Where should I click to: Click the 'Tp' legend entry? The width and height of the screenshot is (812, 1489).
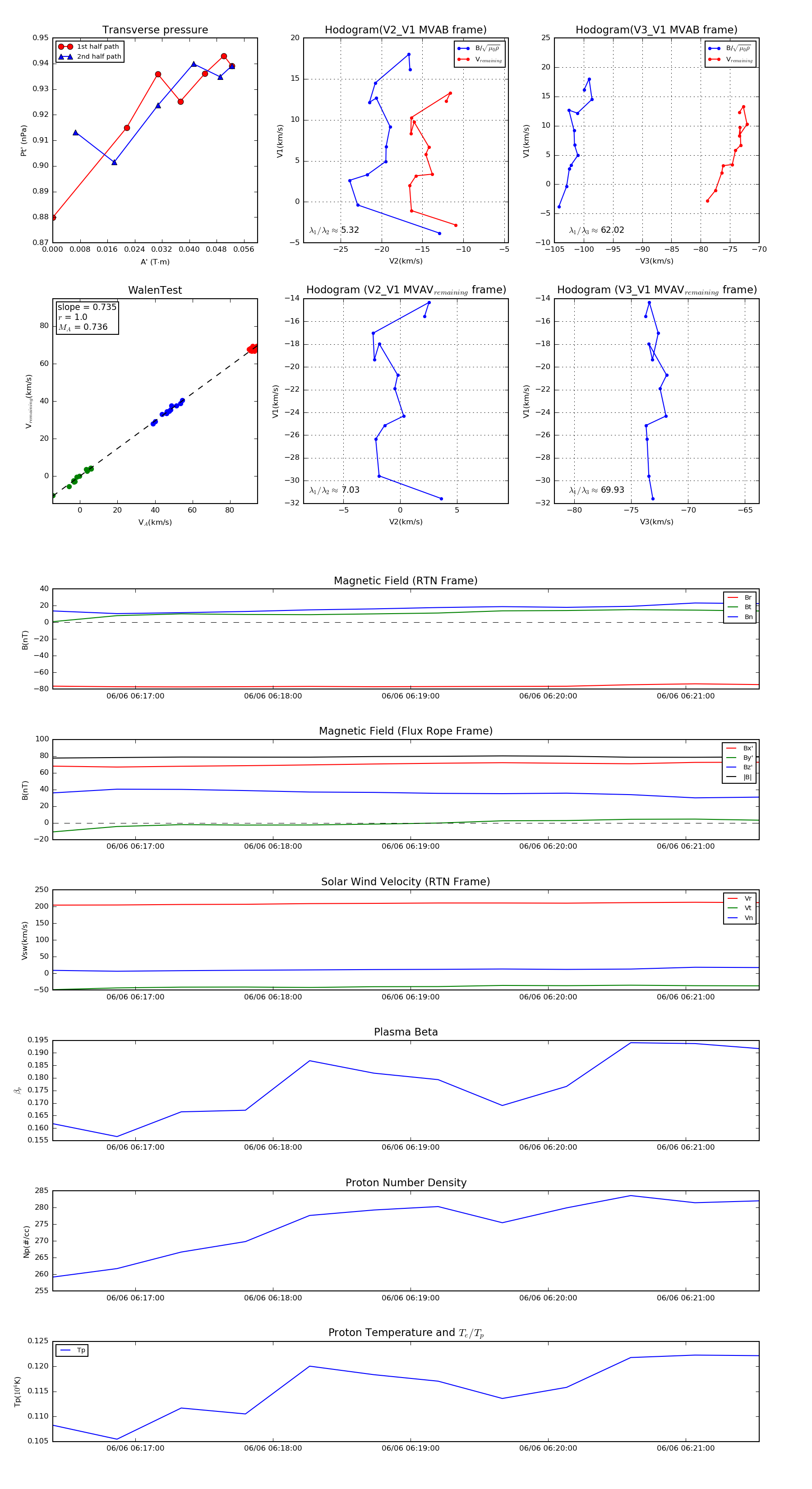pos(72,1350)
